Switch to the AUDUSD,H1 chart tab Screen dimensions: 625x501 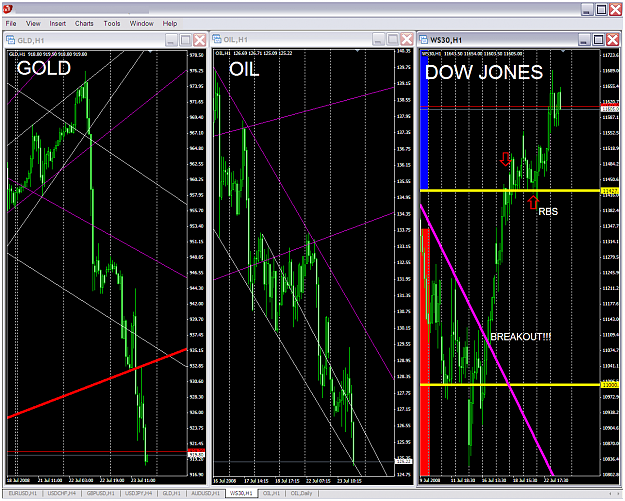pyautogui.click(x=205, y=493)
